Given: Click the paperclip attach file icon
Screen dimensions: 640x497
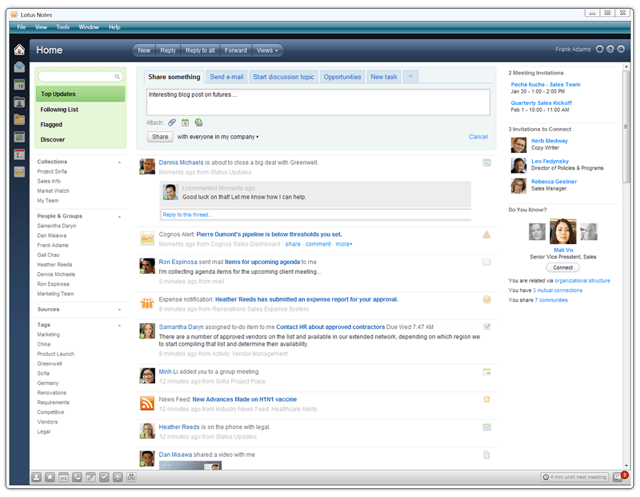Looking at the screenshot, I should coord(172,122).
